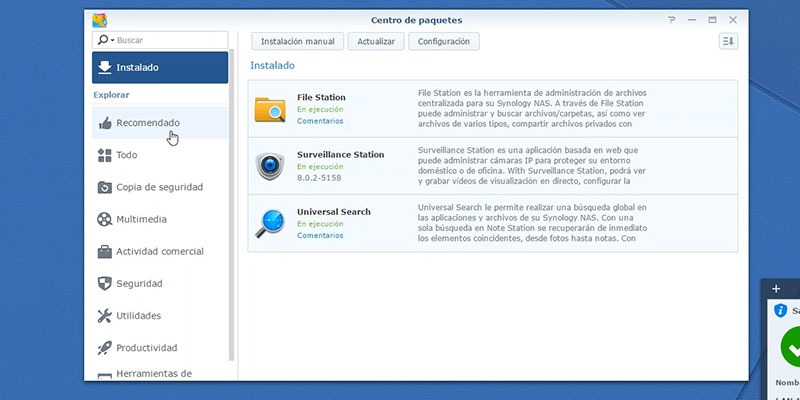Click the shield Seguridad icon
Screen dimensions: 800x400
pos(105,284)
